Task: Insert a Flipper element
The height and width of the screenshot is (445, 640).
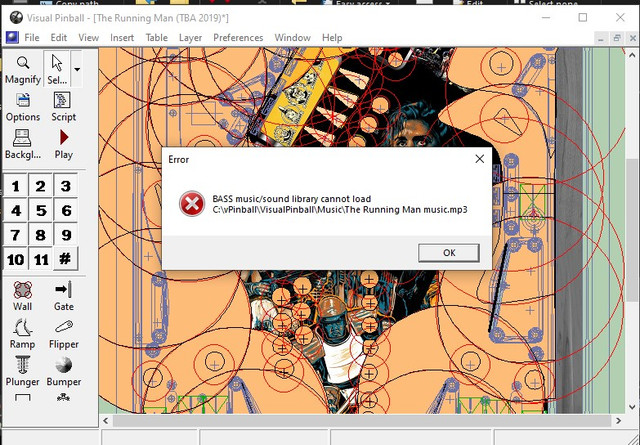Action: coord(63,334)
